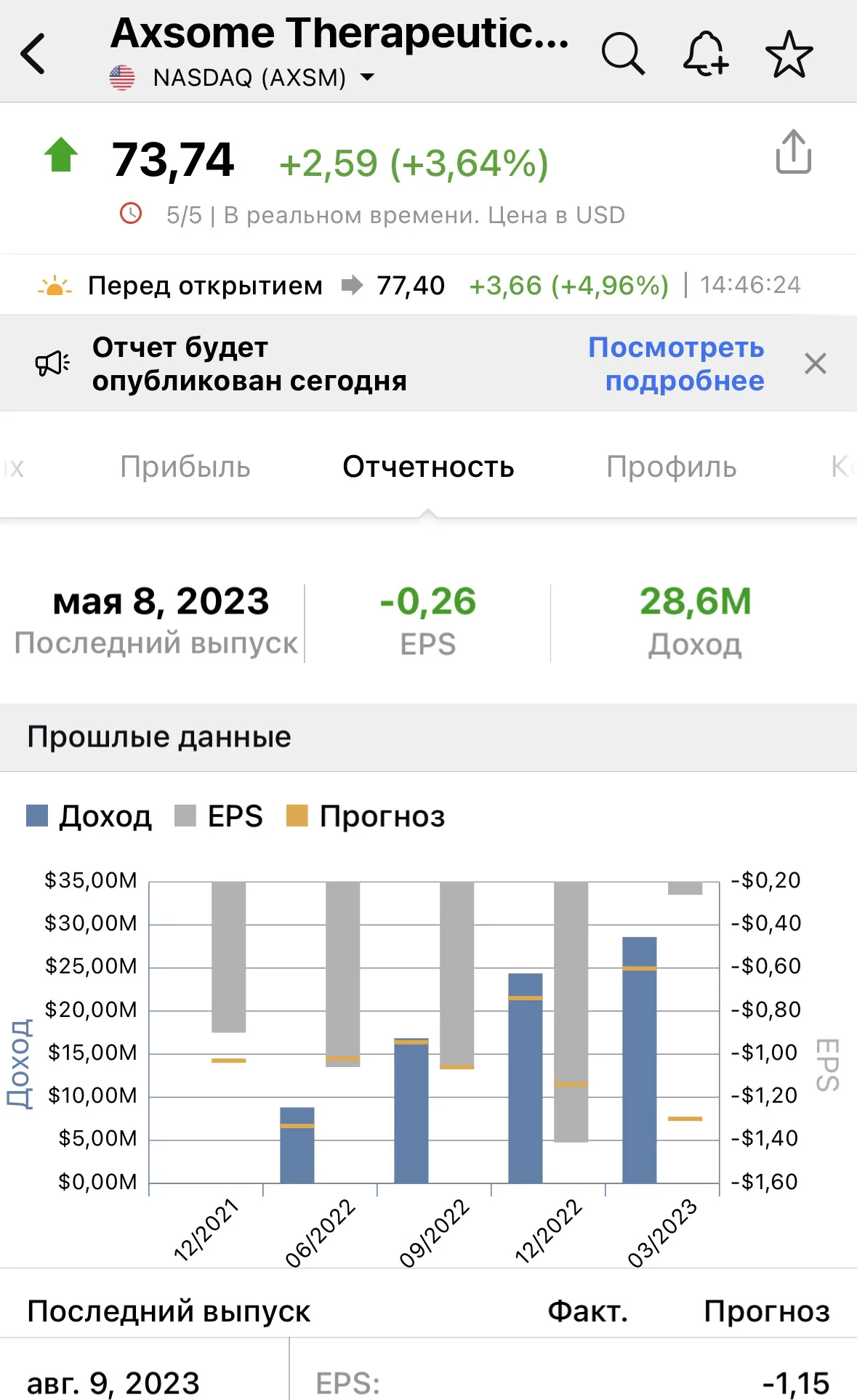Tap the 'Последний выпуск' table header
The image size is (857, 1400).
point(169,1311)
